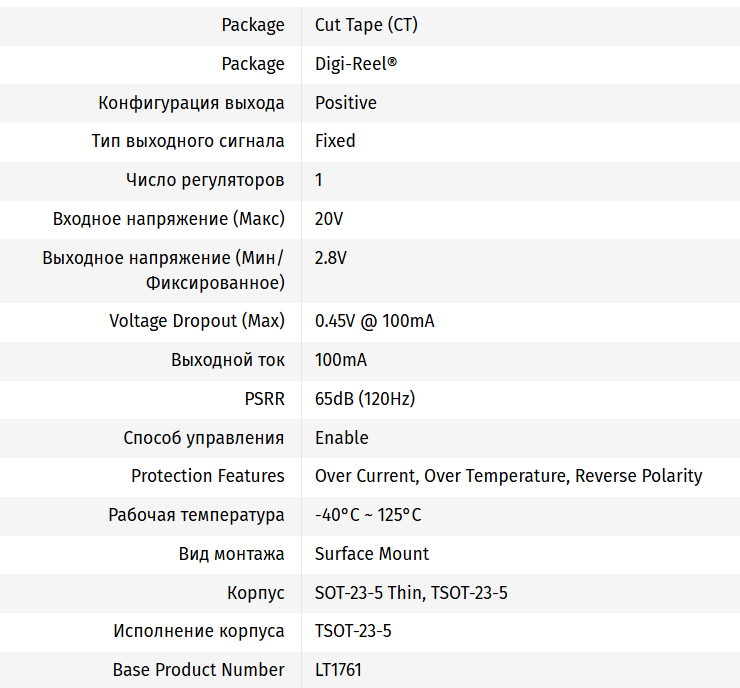
Task: Select the Positive output configuration value
Action: (x=346, y=103)
